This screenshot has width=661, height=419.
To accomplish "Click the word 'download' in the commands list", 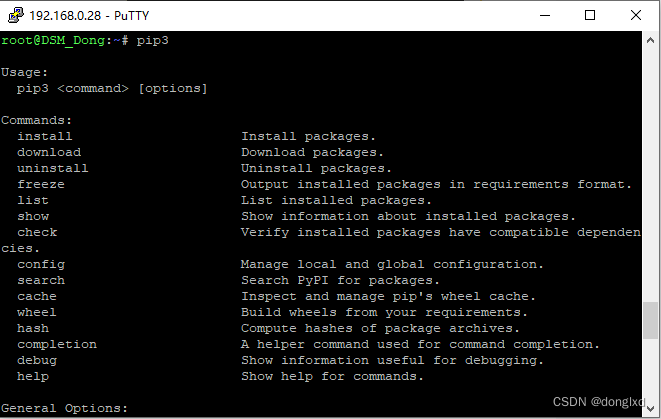I will point(49,152).
